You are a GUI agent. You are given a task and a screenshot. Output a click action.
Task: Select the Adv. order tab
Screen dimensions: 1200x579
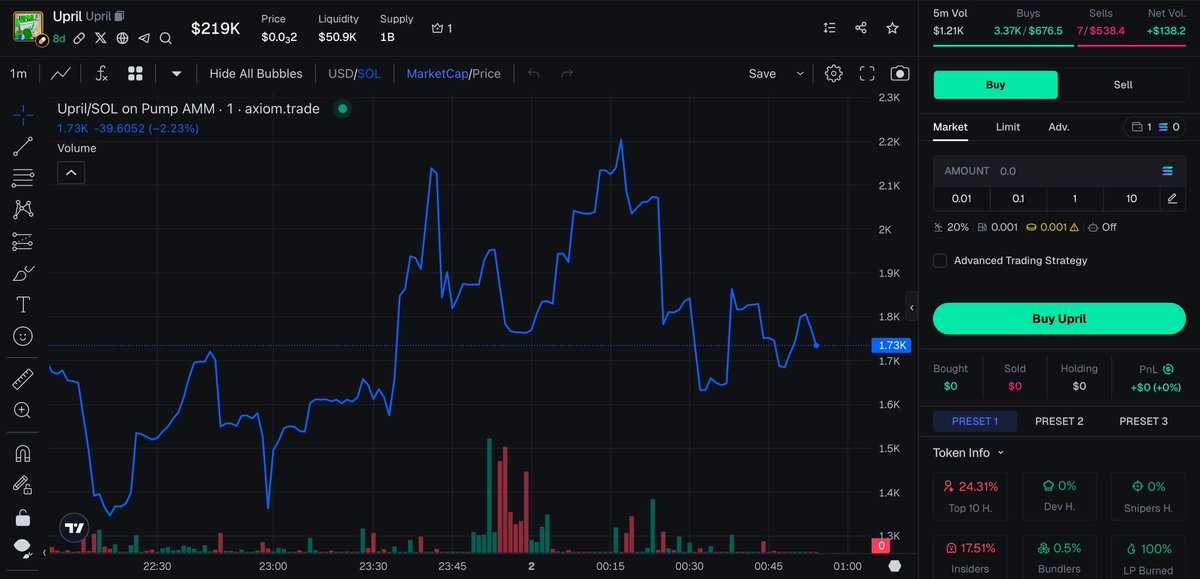(1059, 127)
